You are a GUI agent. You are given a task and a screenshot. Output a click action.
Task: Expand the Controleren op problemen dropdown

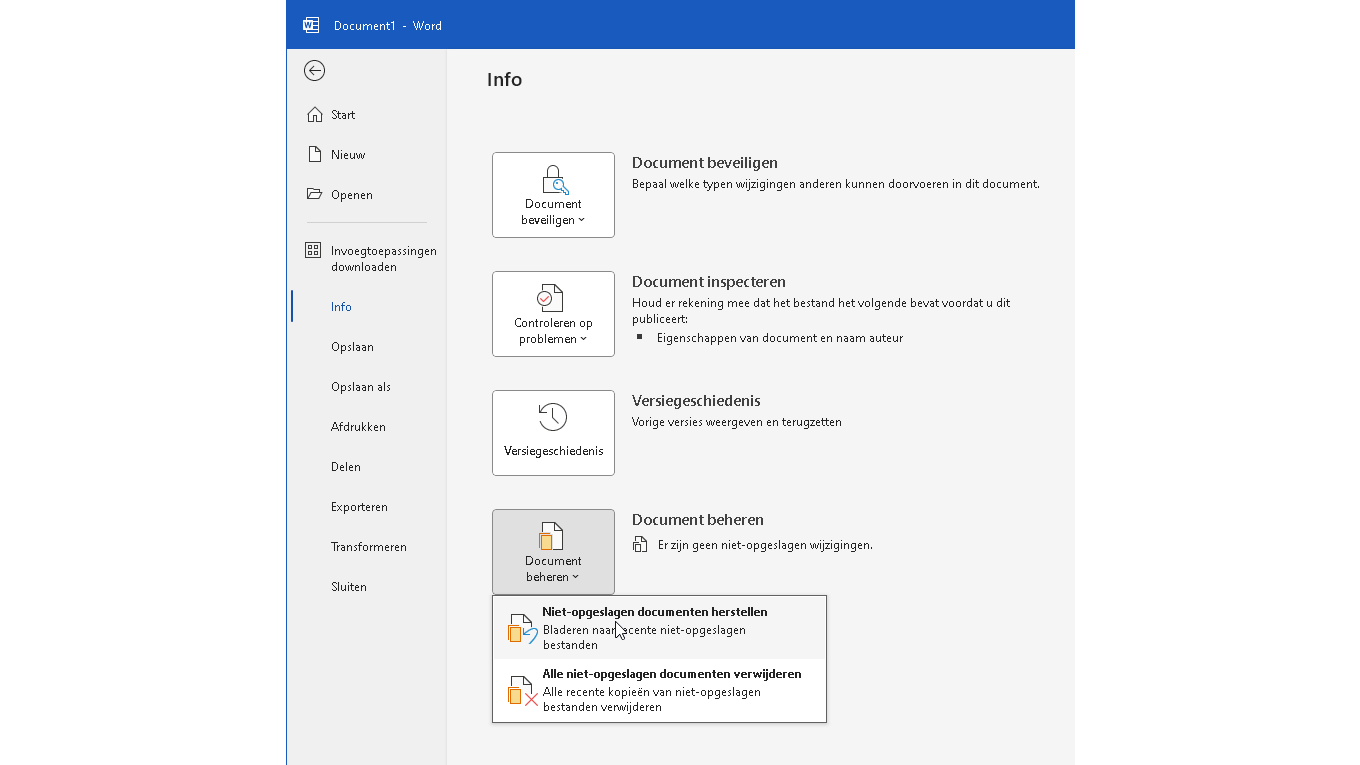tap(581, 338)
